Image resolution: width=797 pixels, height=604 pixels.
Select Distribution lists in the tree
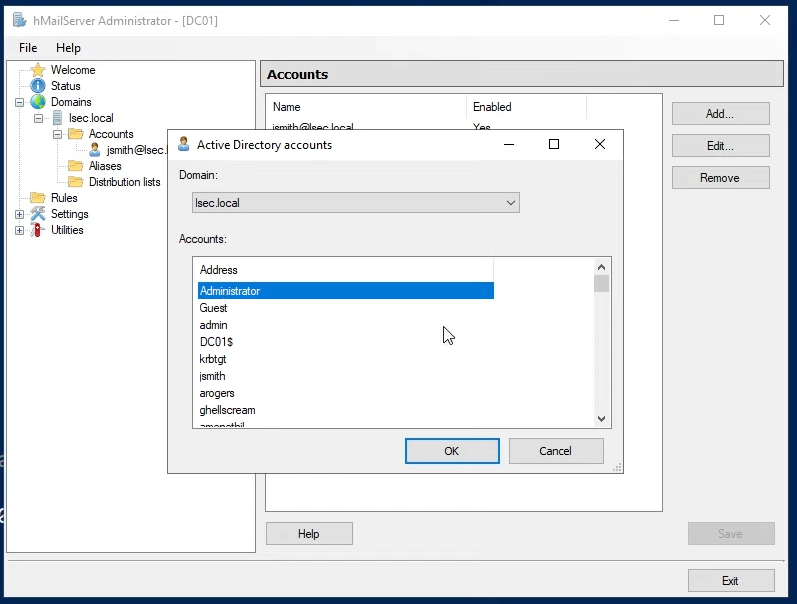125,182
